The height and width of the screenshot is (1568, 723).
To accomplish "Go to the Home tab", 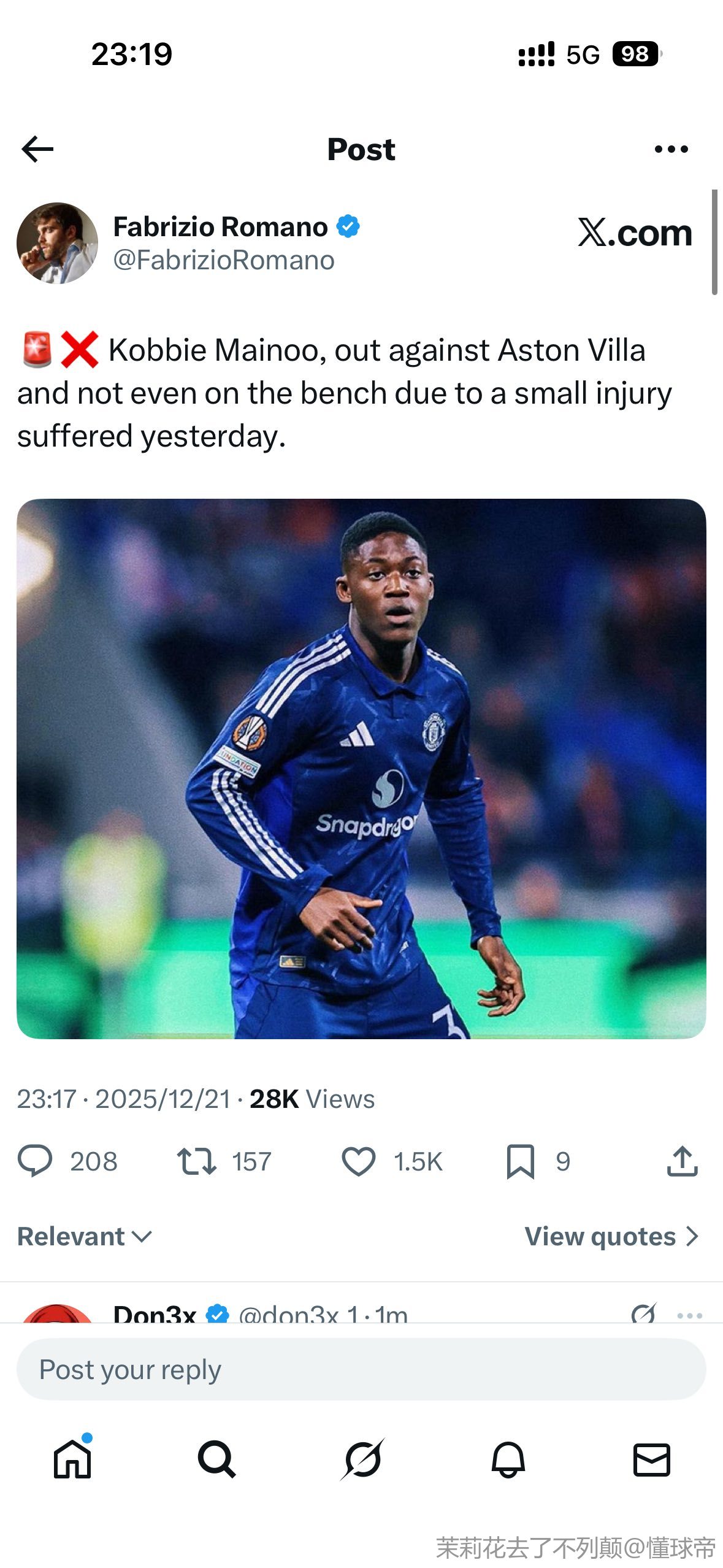I will click(72, 1459).
